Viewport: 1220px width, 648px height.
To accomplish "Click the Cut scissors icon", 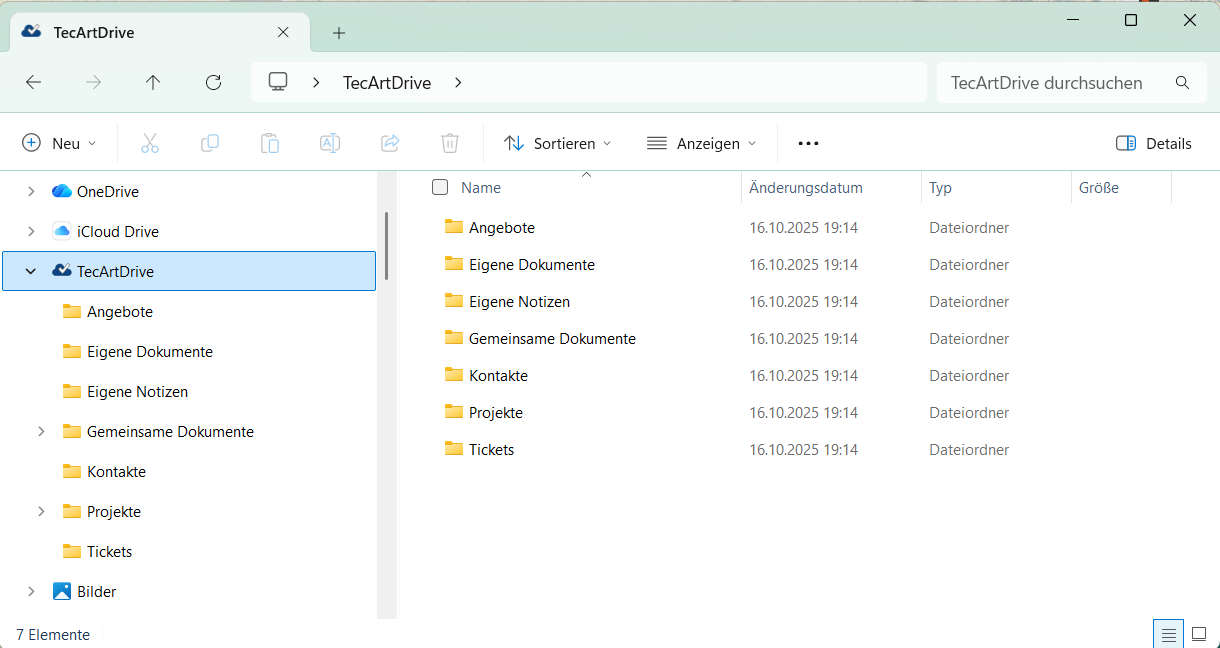I will (150, 143).
